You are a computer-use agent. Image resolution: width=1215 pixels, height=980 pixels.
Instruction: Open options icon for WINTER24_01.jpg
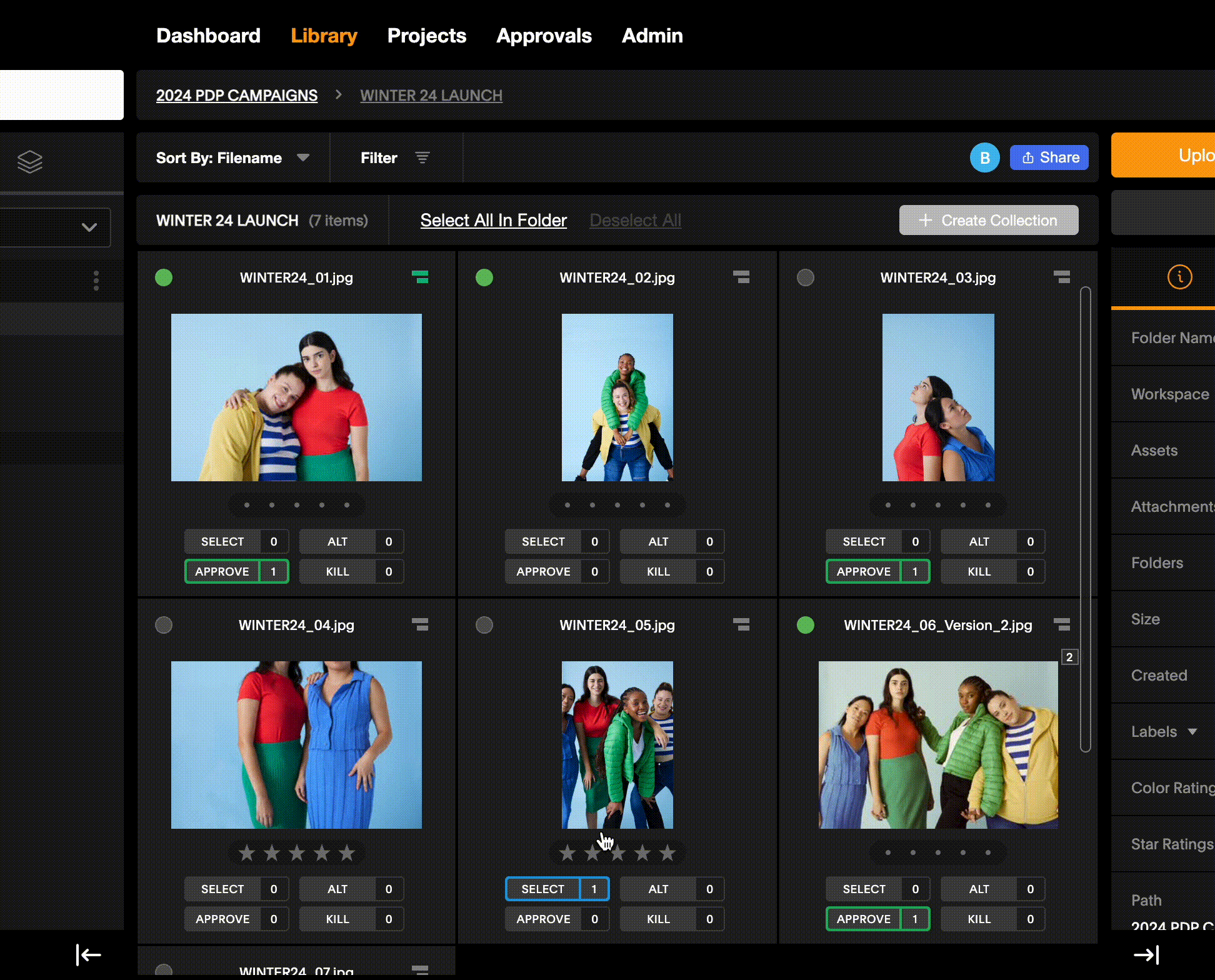(420, 277)
